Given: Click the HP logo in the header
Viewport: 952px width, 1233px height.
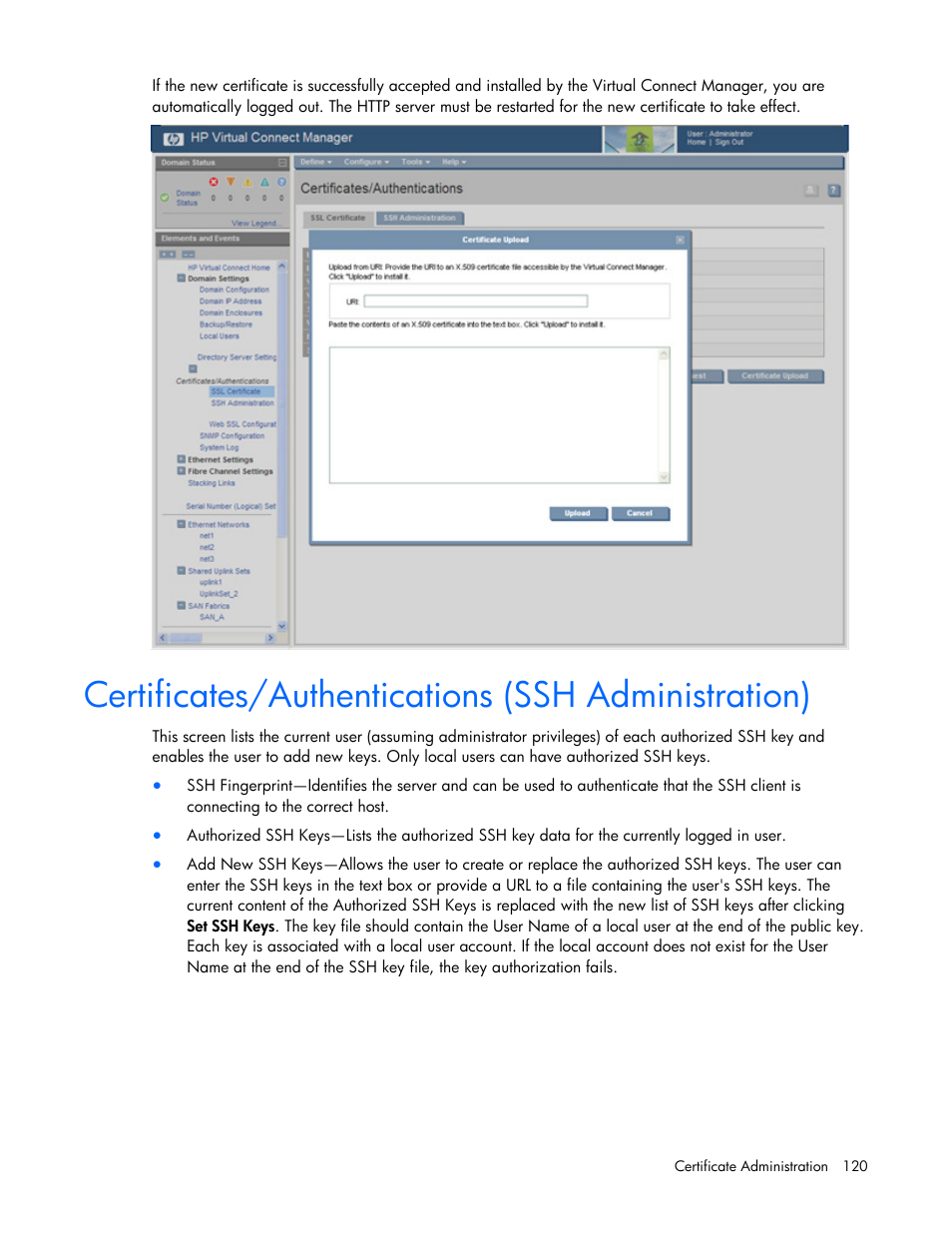Looking at the screenshot, I should point(174,139).
